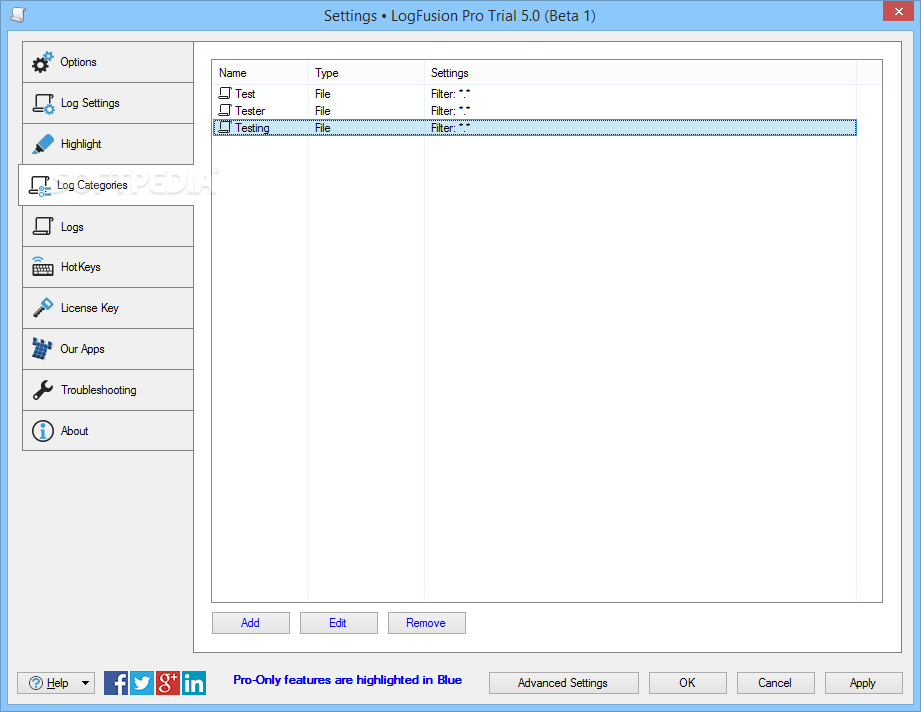
Task: Select the 'Test' category name
Action: tap(245, 94)
